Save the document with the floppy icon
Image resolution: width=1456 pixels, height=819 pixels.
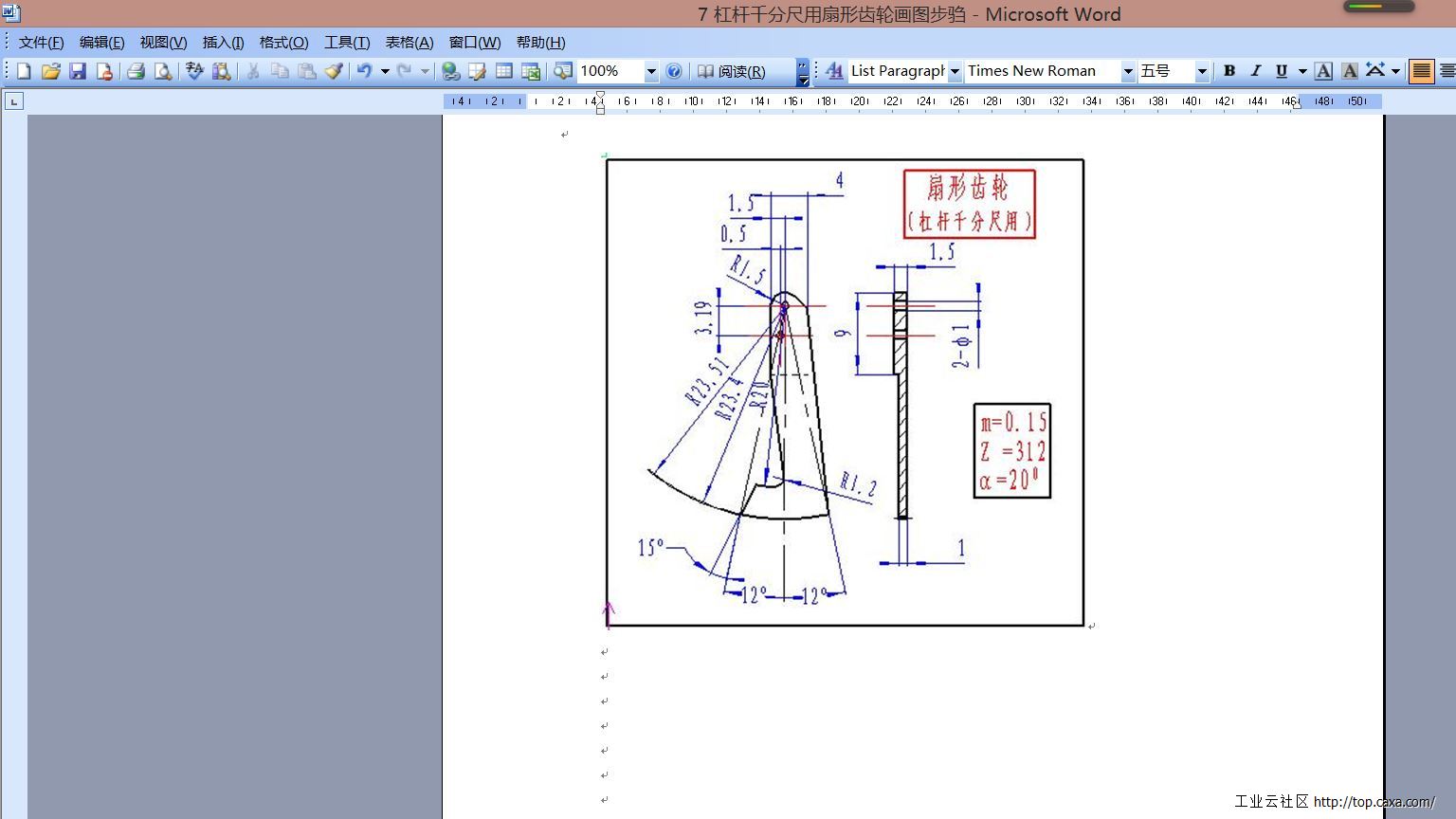78,71
